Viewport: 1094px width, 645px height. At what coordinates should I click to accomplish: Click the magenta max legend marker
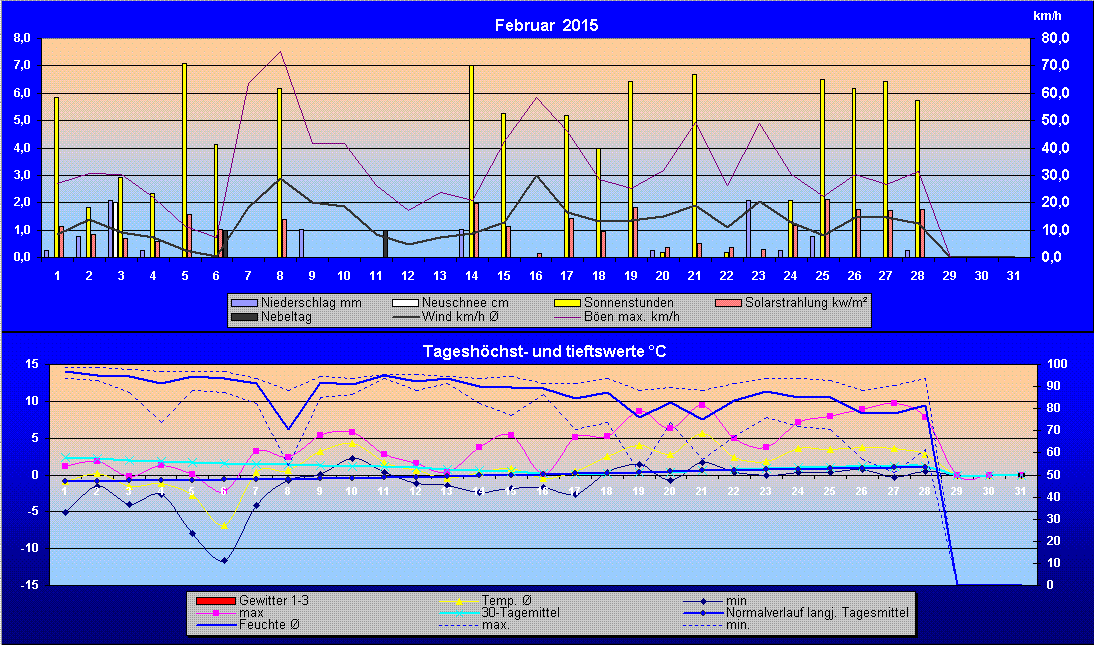(x=216, y=612)
